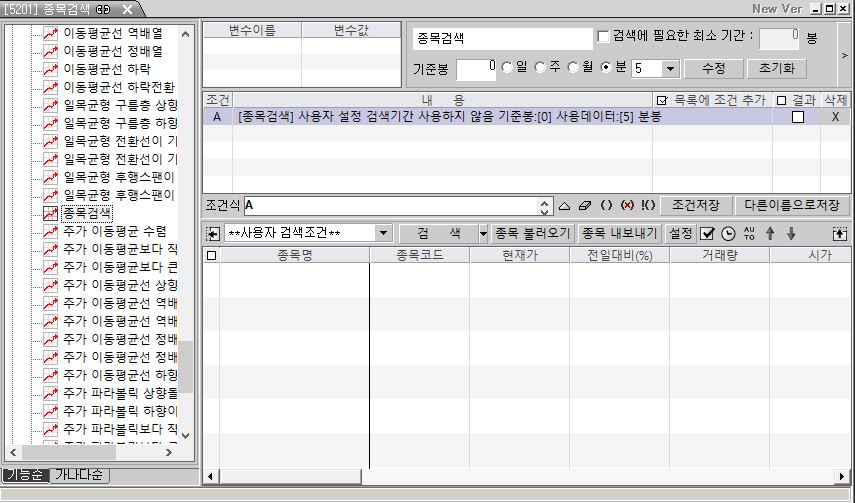Click the clock icon in the search toolbar
855x503 pixels.
(728, 233)
